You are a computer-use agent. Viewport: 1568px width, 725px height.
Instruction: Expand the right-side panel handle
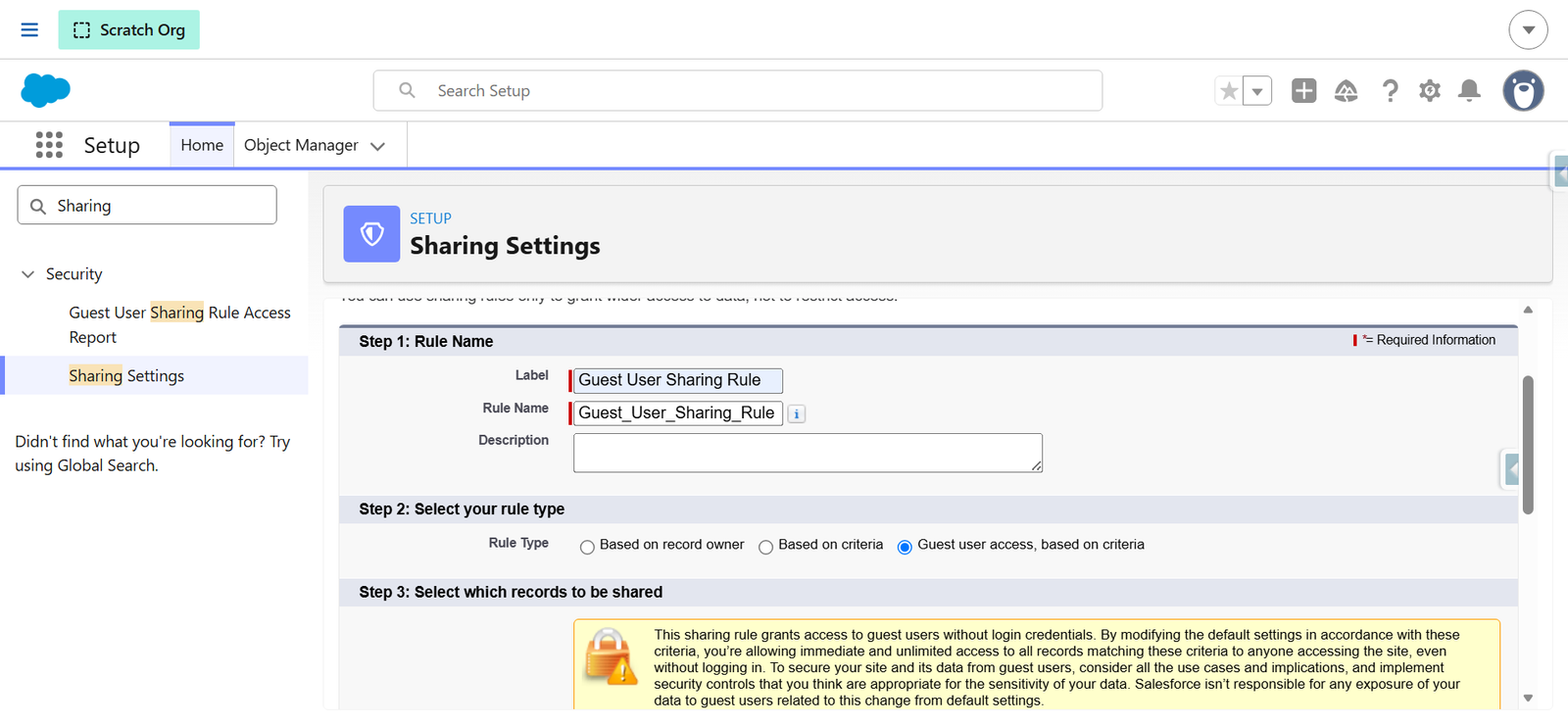point(1511,469)
